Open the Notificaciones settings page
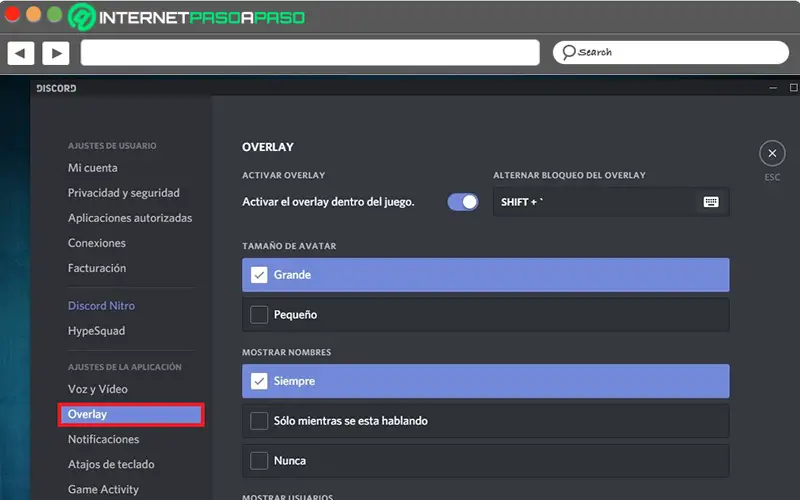 pos(104,439)
